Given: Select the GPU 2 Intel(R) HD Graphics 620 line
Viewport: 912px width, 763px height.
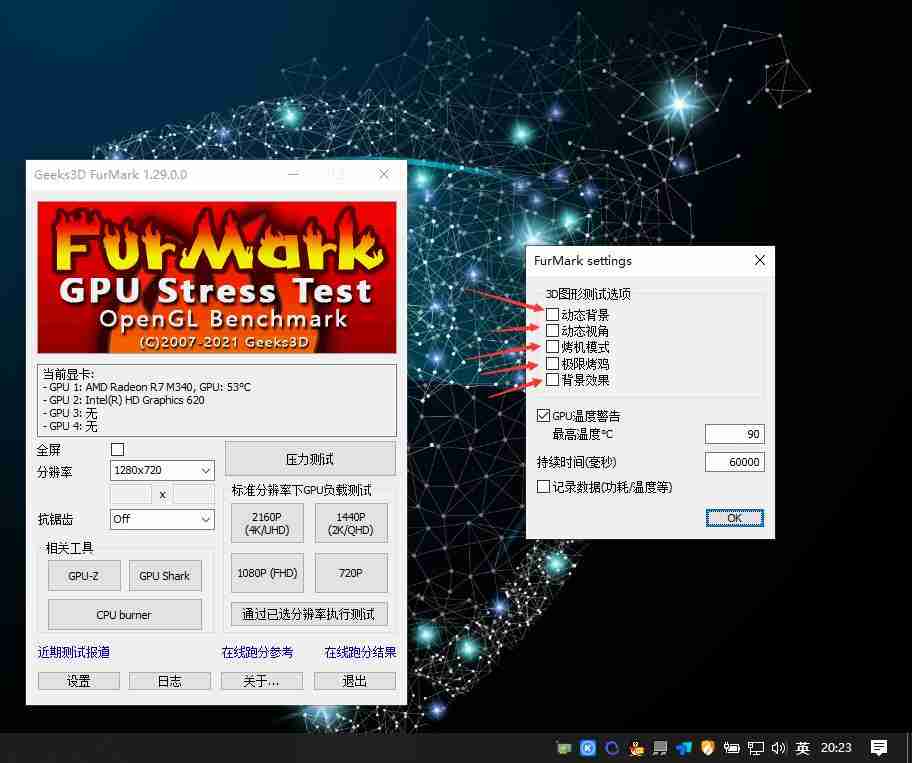Looking at the screenshot, I should [x=123, y=400].
